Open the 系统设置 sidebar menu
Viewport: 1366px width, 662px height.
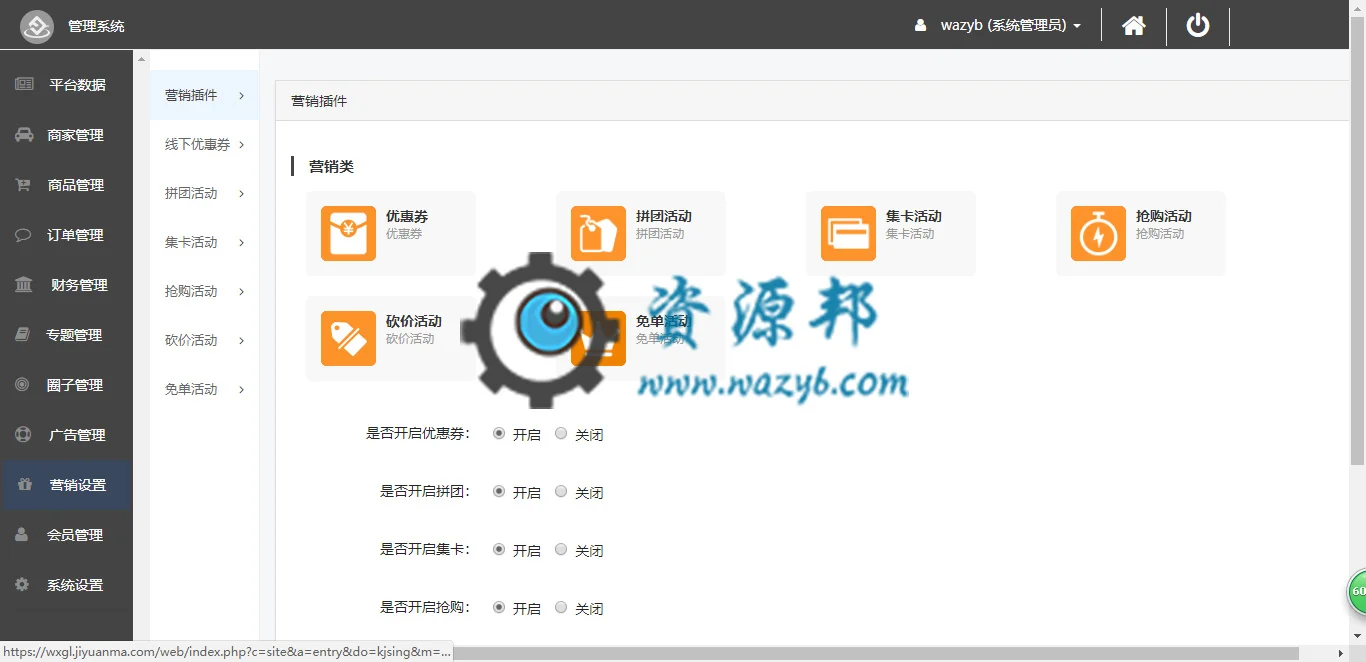tap(66, 585)
